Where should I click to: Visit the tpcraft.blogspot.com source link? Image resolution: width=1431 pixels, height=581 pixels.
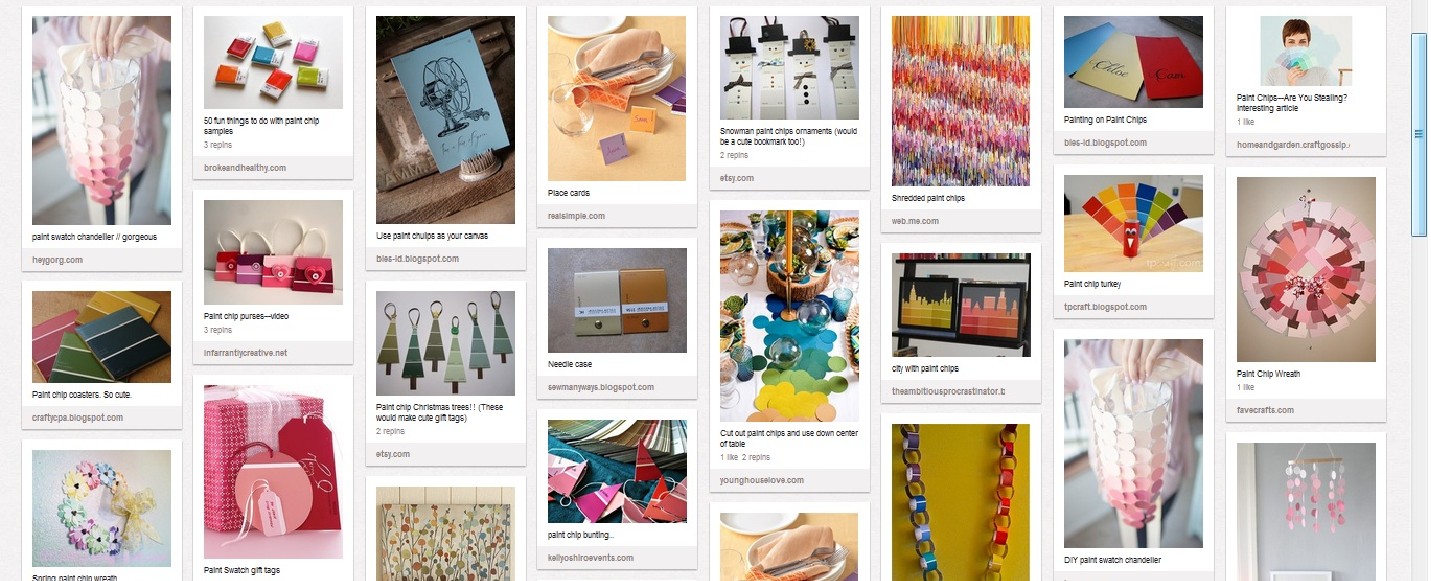[x=1105, y=307]
